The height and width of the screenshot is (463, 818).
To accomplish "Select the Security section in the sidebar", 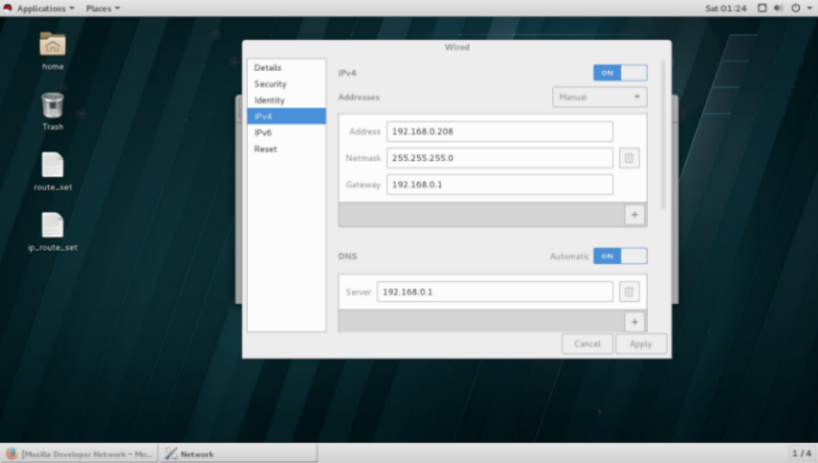I will [x=270, y=84].
